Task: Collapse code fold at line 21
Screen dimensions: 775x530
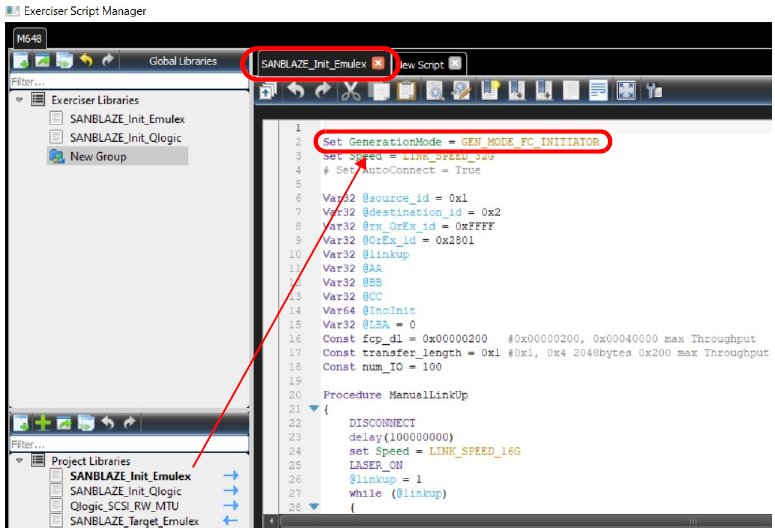Action: [313, 408]
